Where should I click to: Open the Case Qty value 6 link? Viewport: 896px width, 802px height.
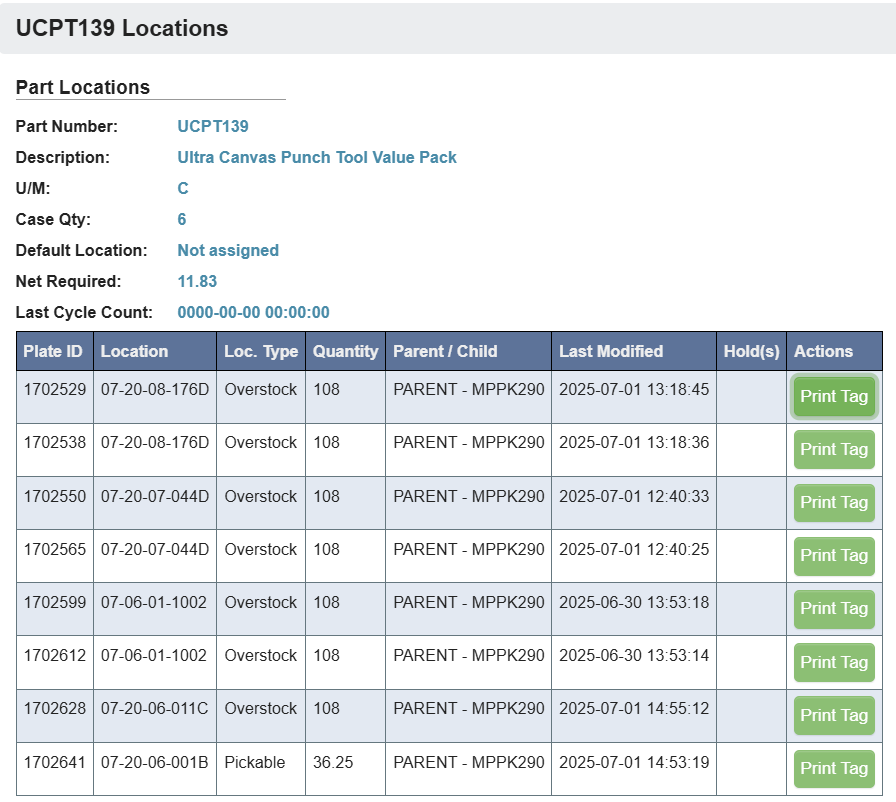point(181,219)
